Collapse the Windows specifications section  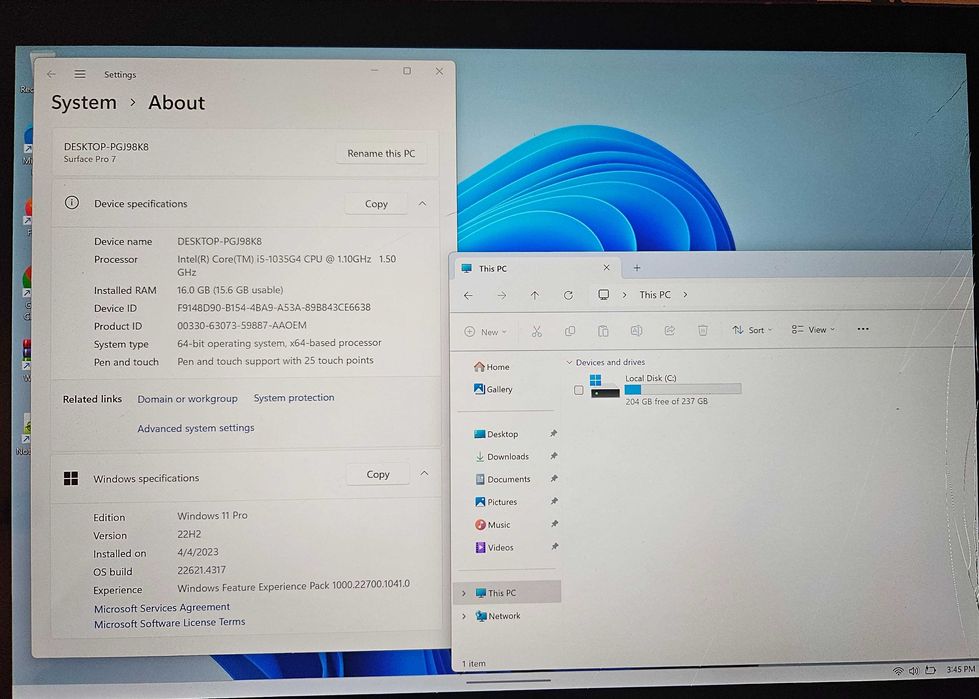click(x=424, y=474)
